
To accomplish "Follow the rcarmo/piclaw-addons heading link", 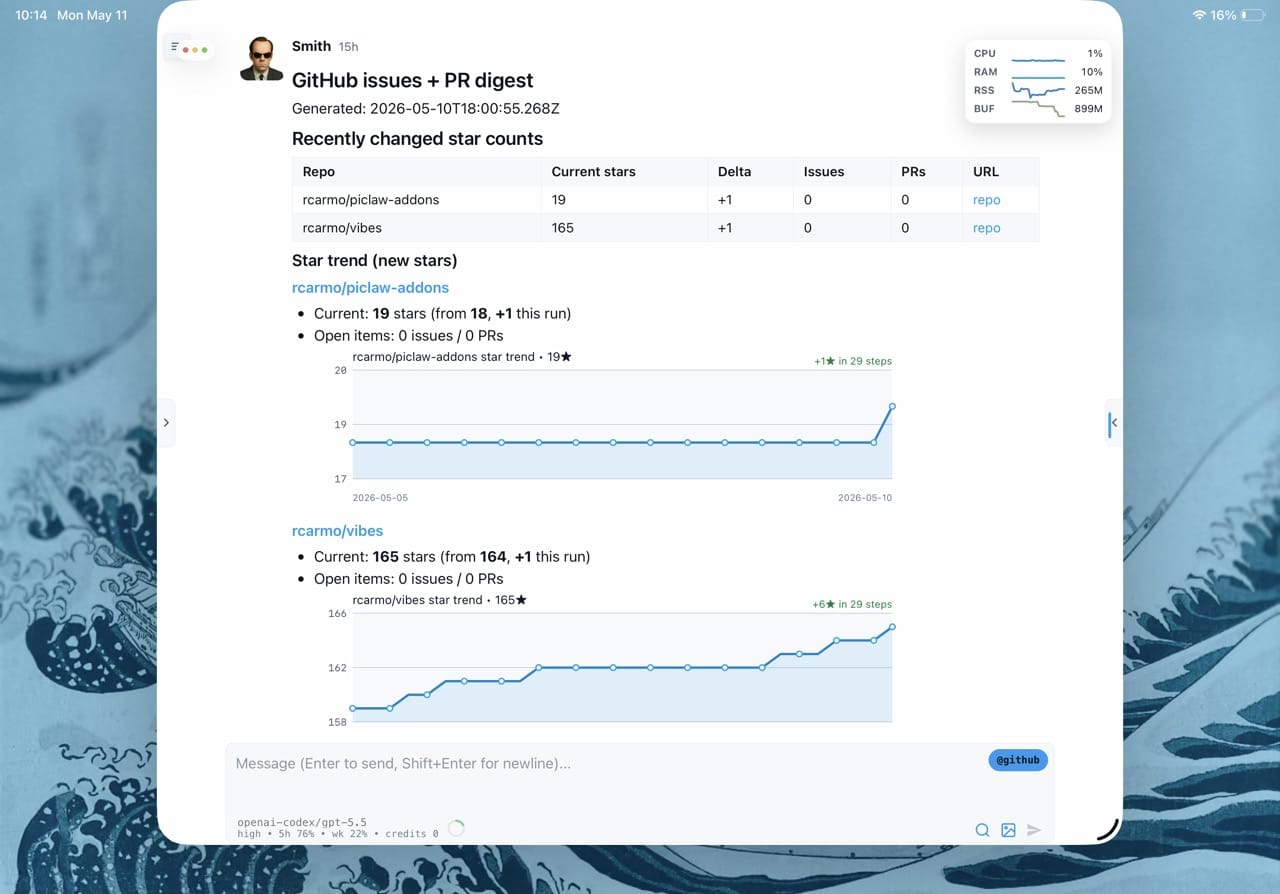I will coord(370,288).
